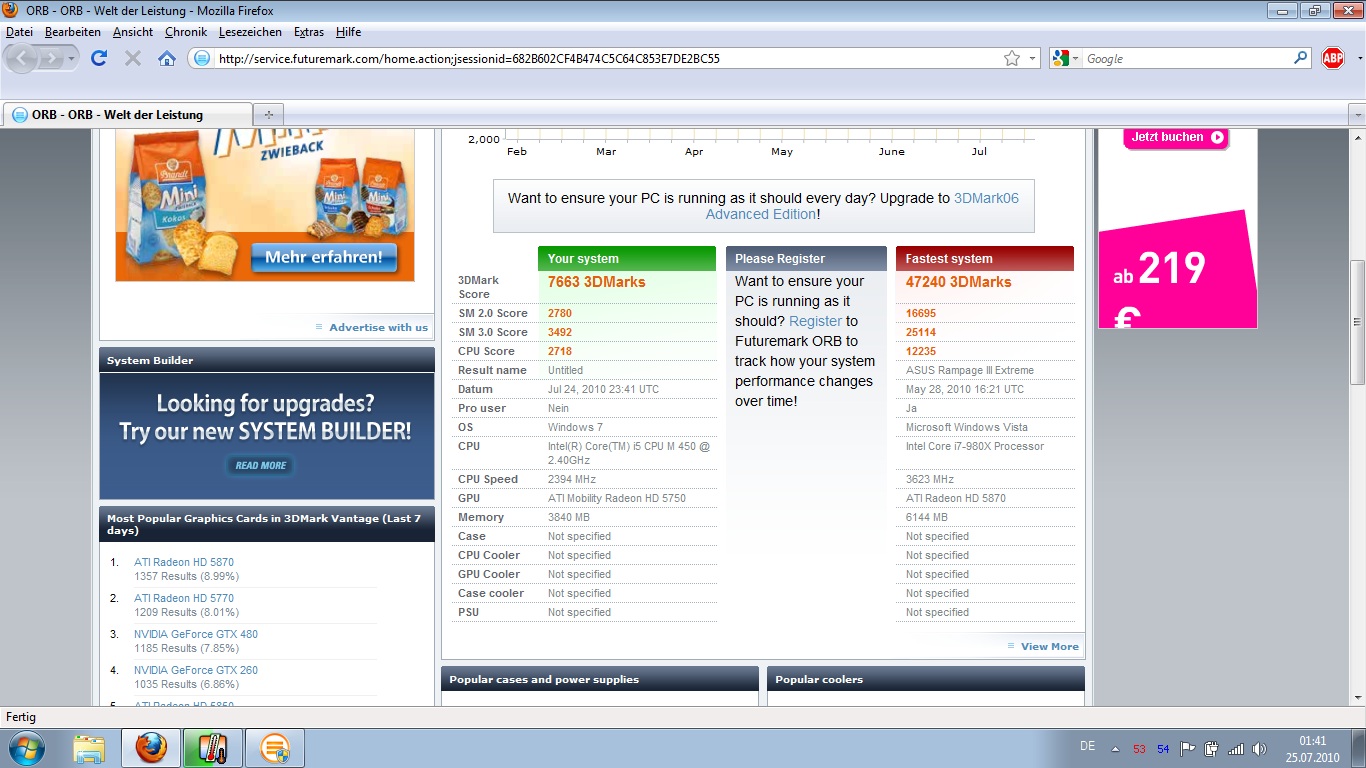Viewport: 1366px width, 768px height.
Task: Open the Extras menu
Action: [x=309, y=32]
